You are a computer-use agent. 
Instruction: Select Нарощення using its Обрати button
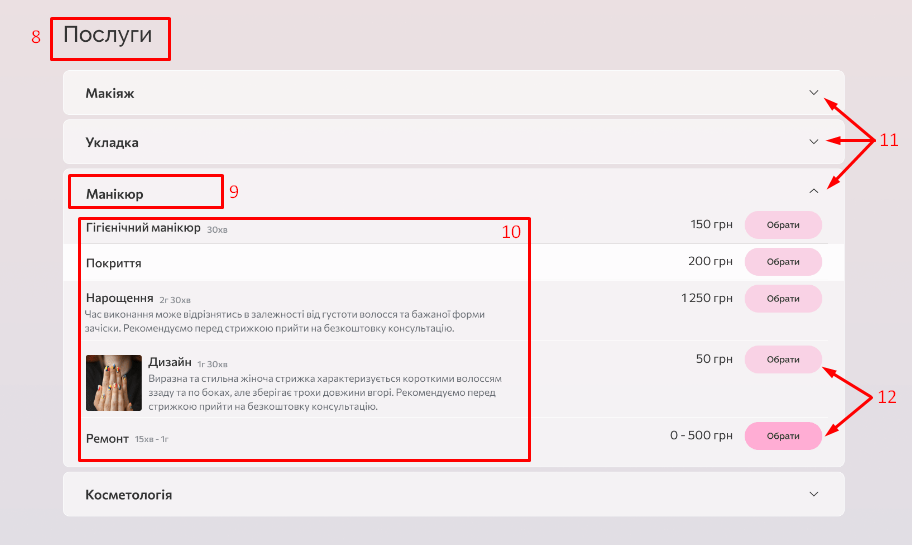[x=783, y=298]
